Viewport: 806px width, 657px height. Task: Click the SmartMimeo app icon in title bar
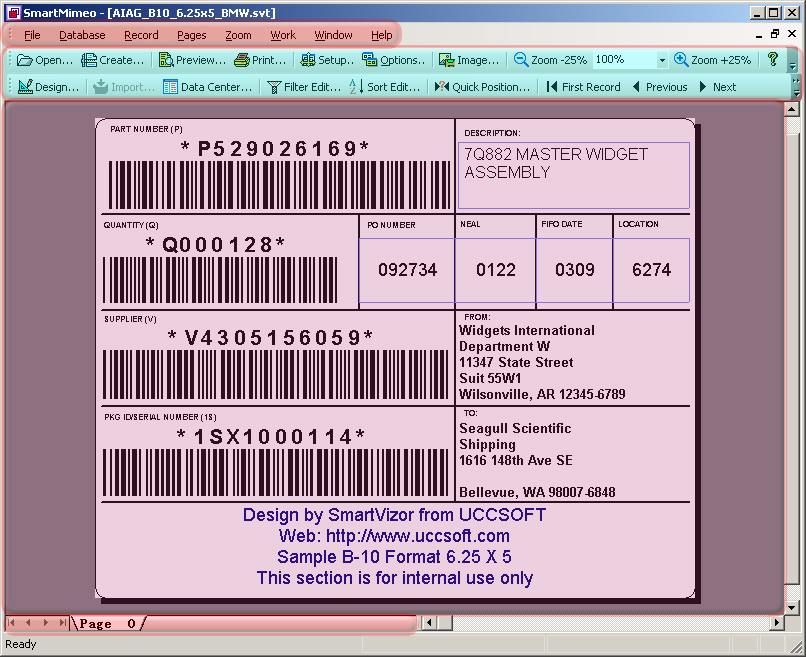point(14,12)
